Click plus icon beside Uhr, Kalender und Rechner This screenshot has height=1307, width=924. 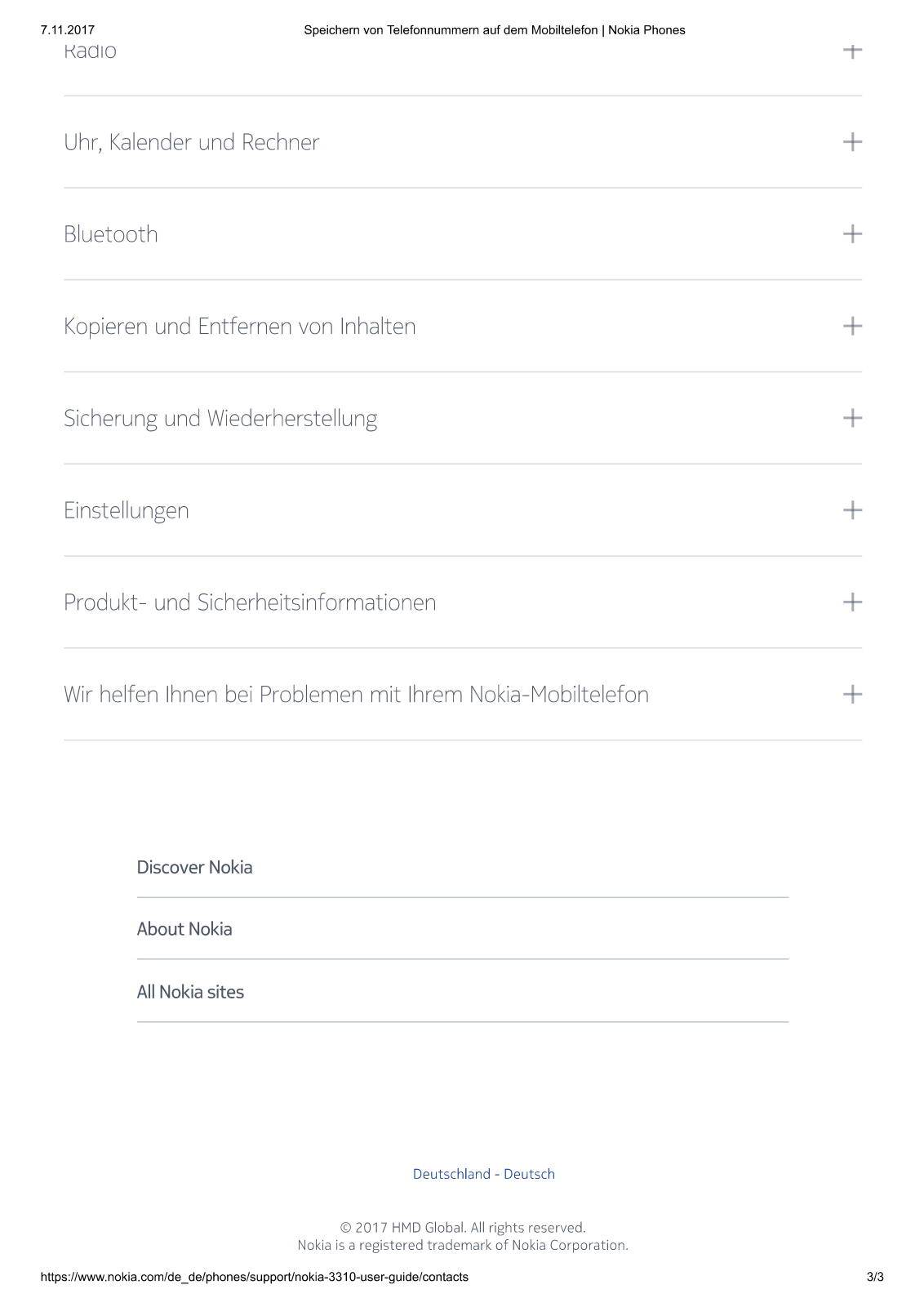click(x=852, y=142)
